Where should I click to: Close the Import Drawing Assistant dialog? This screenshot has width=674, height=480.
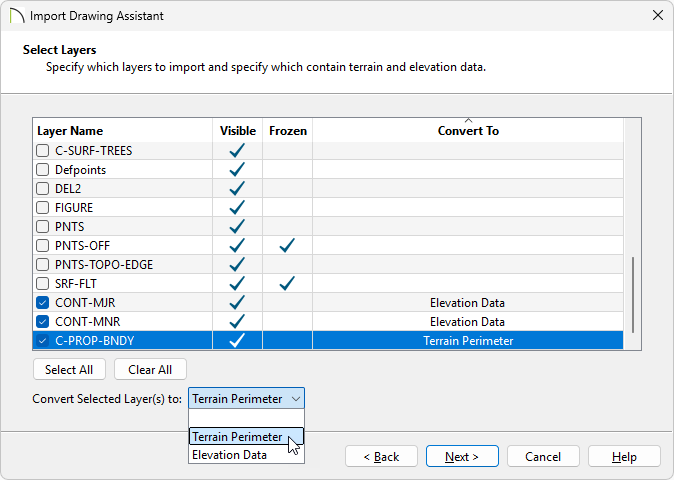[658, 15]
